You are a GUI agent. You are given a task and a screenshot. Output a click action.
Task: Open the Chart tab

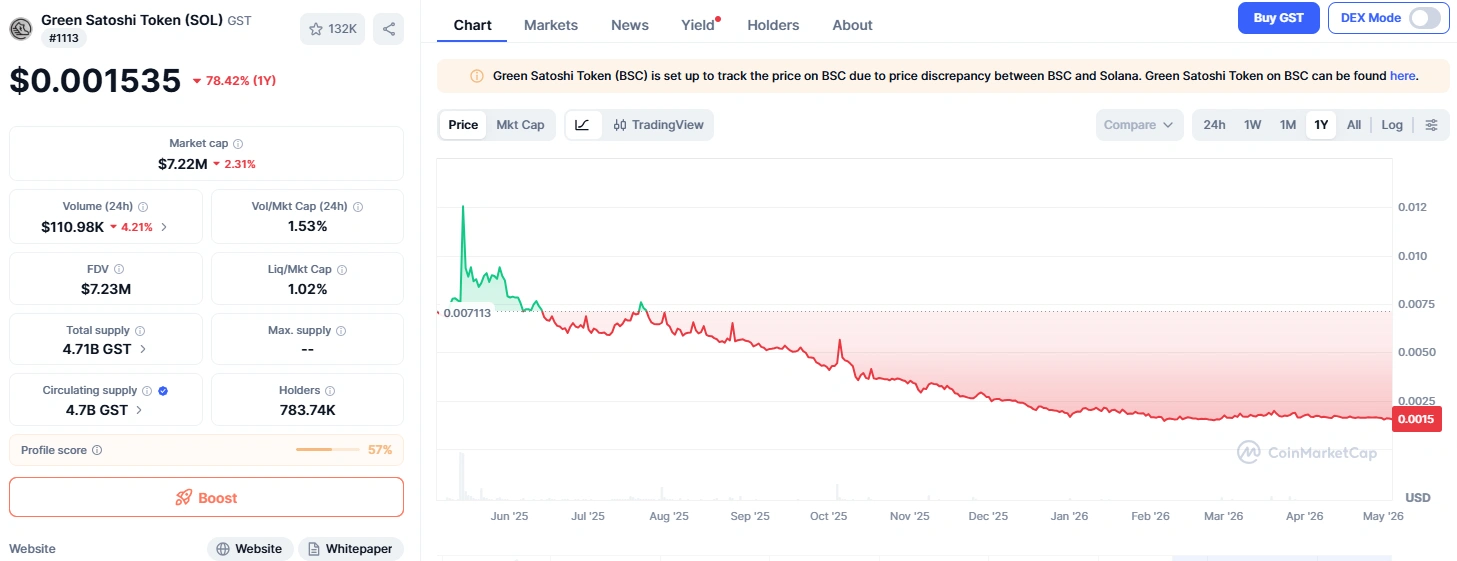472,25
